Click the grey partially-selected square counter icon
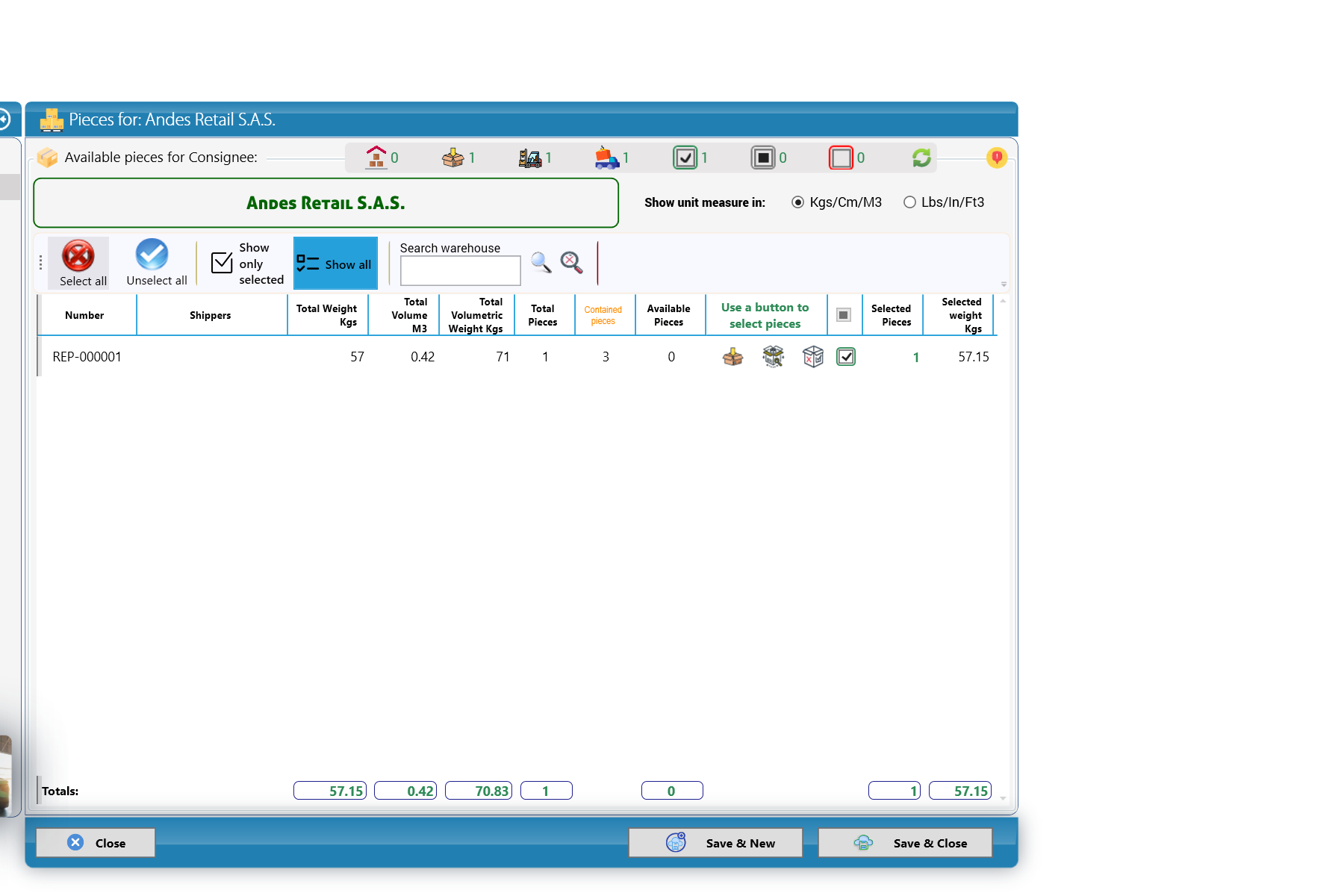The height and width of the screenshot is (896, 1344). click(x=763, y=158)
